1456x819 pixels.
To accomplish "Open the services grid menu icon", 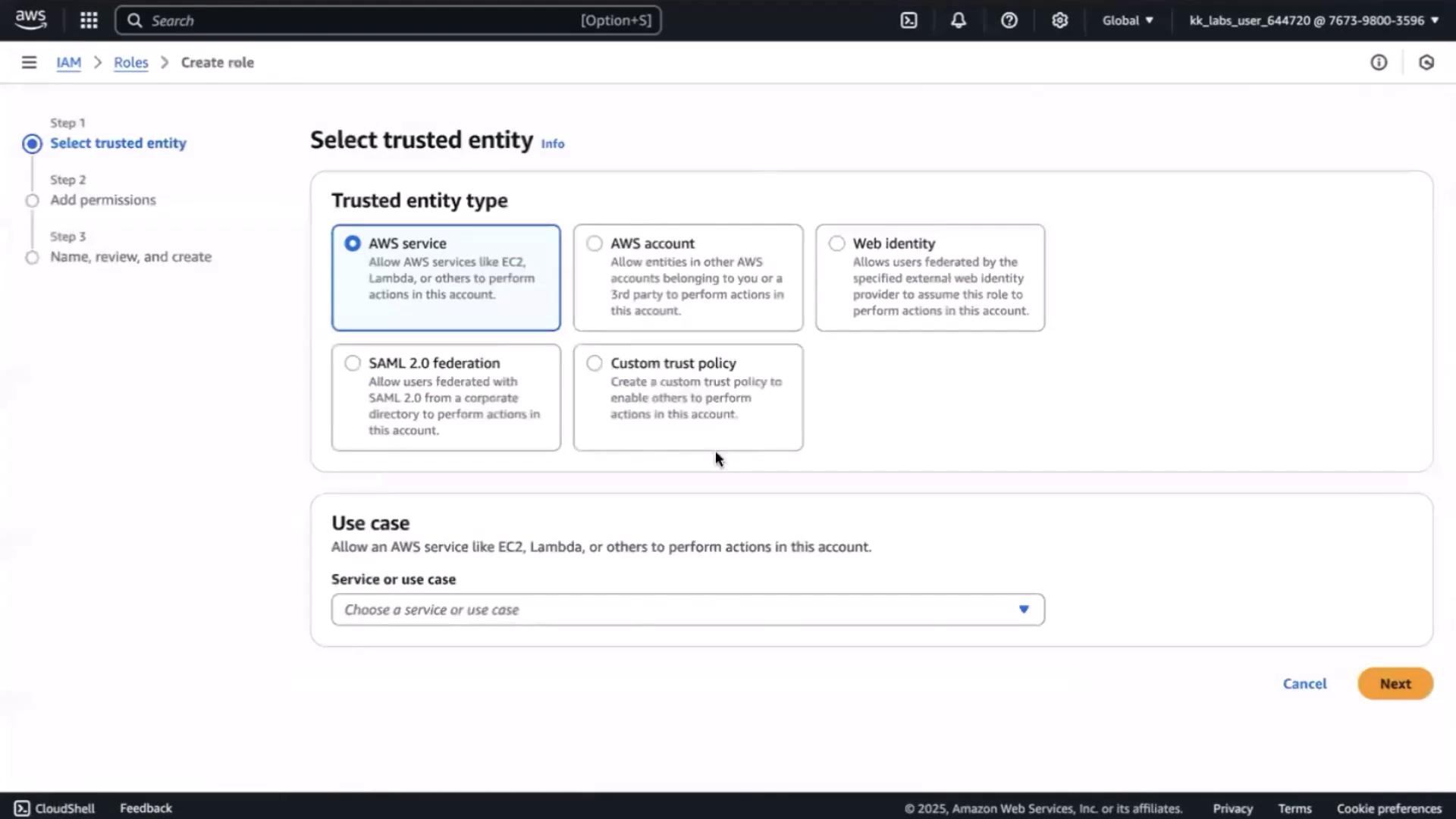I will (89, 20).
